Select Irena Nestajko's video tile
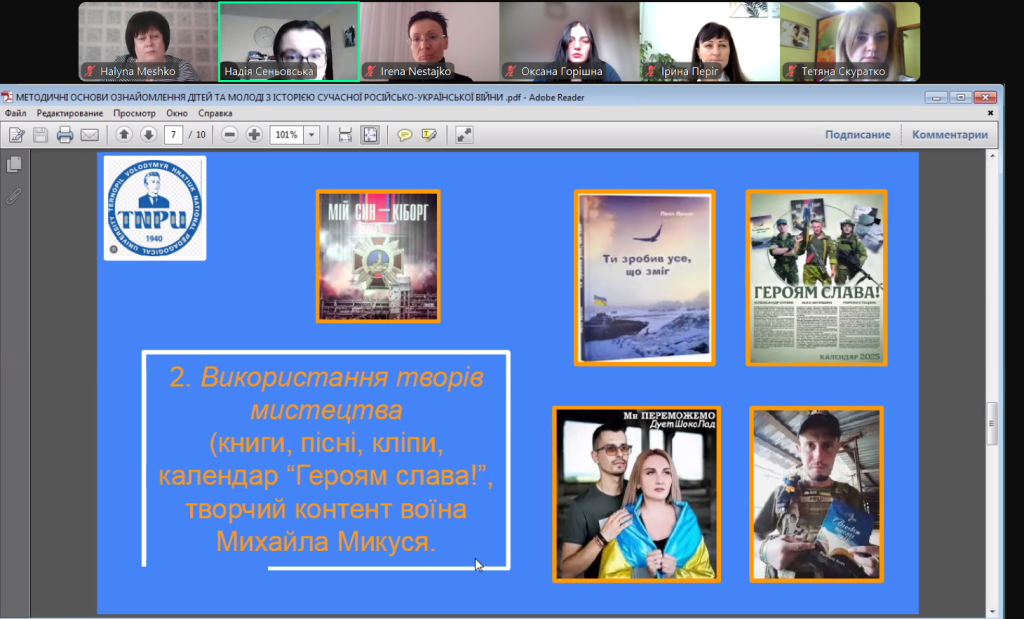Image resolution: width=1024 pixels, height=619 pixels. tap(429, 41)
